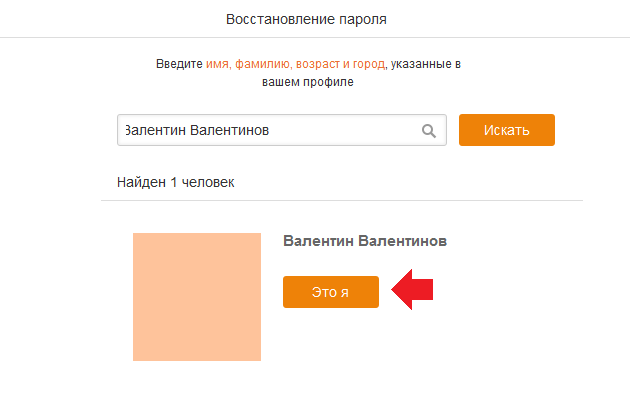This screenshot has width=630, height=418.
Task: Click the word город in orange hint
Action: pos(369,64)
